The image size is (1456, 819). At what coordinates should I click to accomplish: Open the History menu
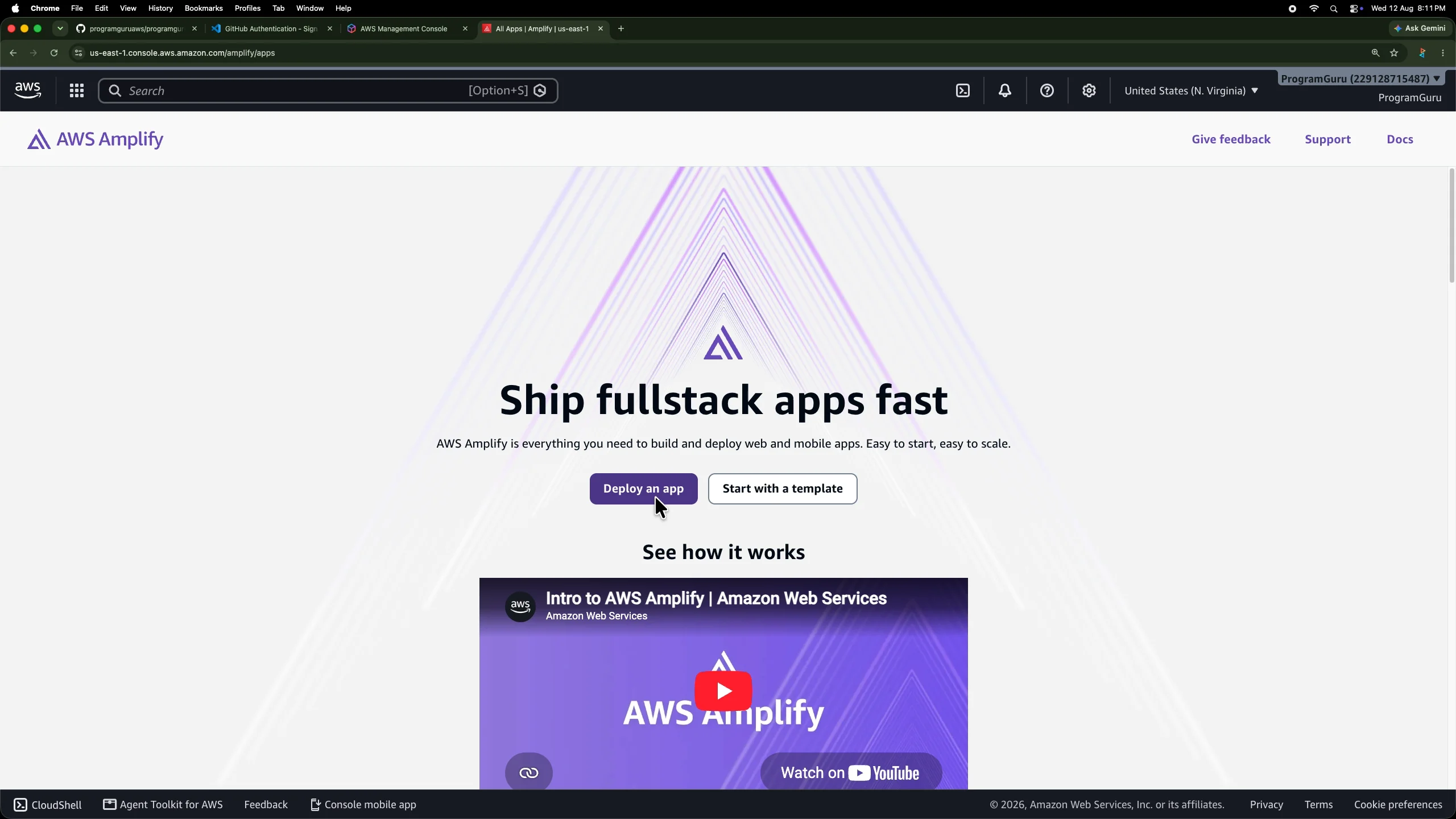click(x=160, y=9)
